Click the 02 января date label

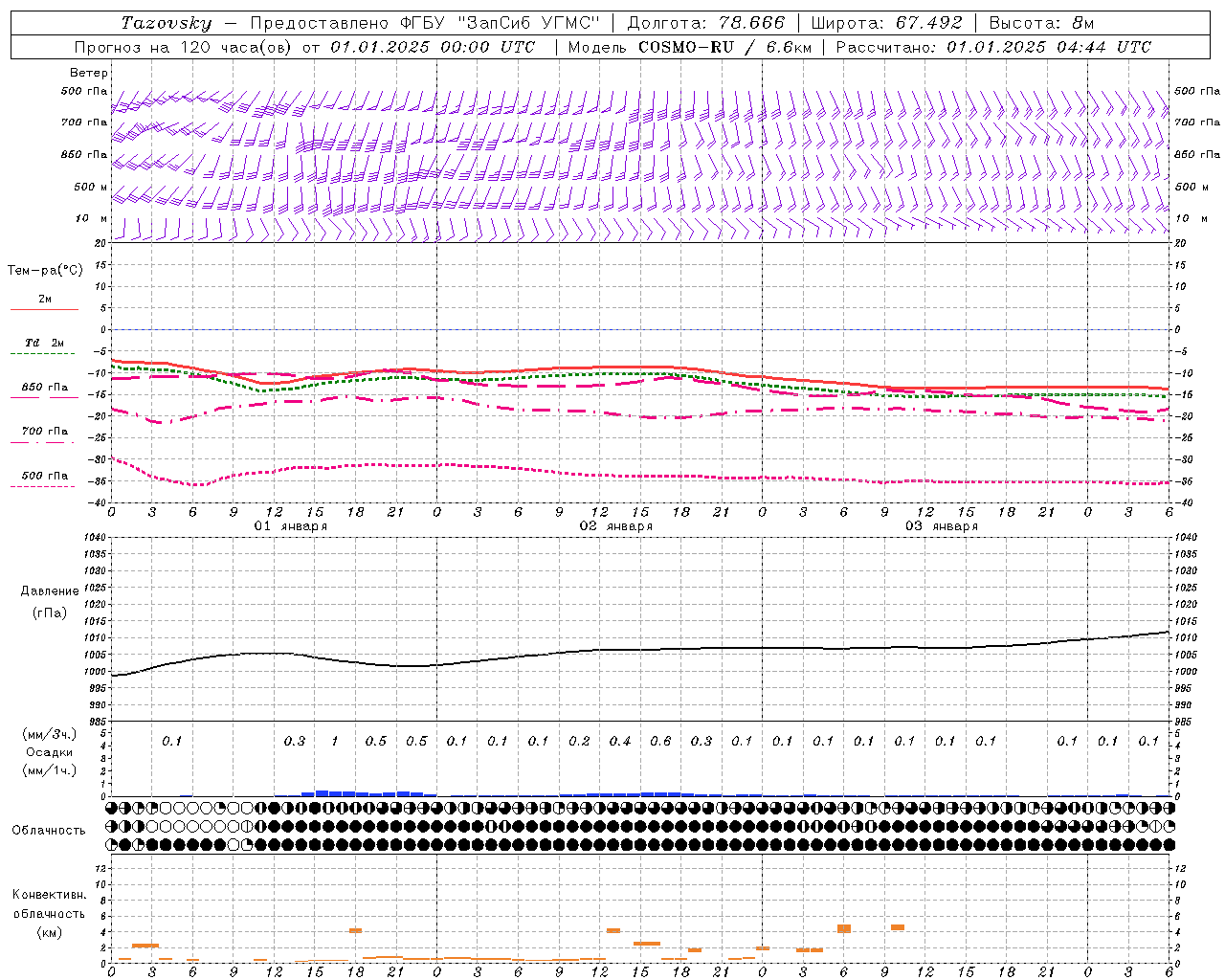pyautogui.click(x=616, y=526)
